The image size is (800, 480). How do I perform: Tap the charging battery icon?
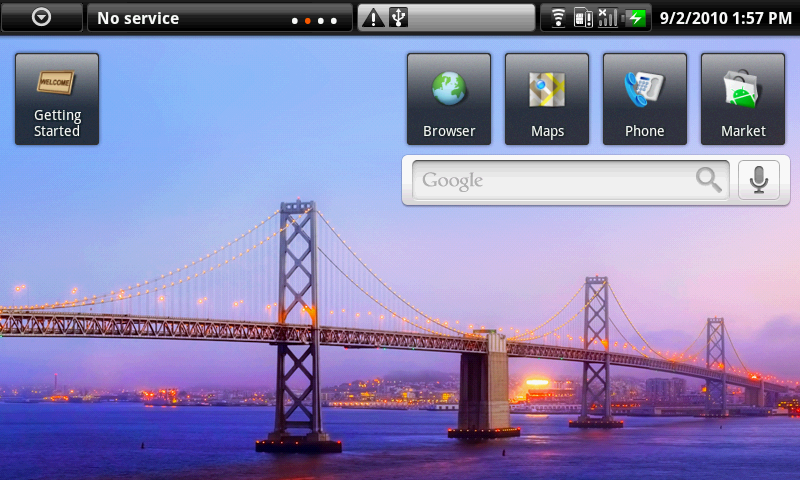[x=635, y=18]
